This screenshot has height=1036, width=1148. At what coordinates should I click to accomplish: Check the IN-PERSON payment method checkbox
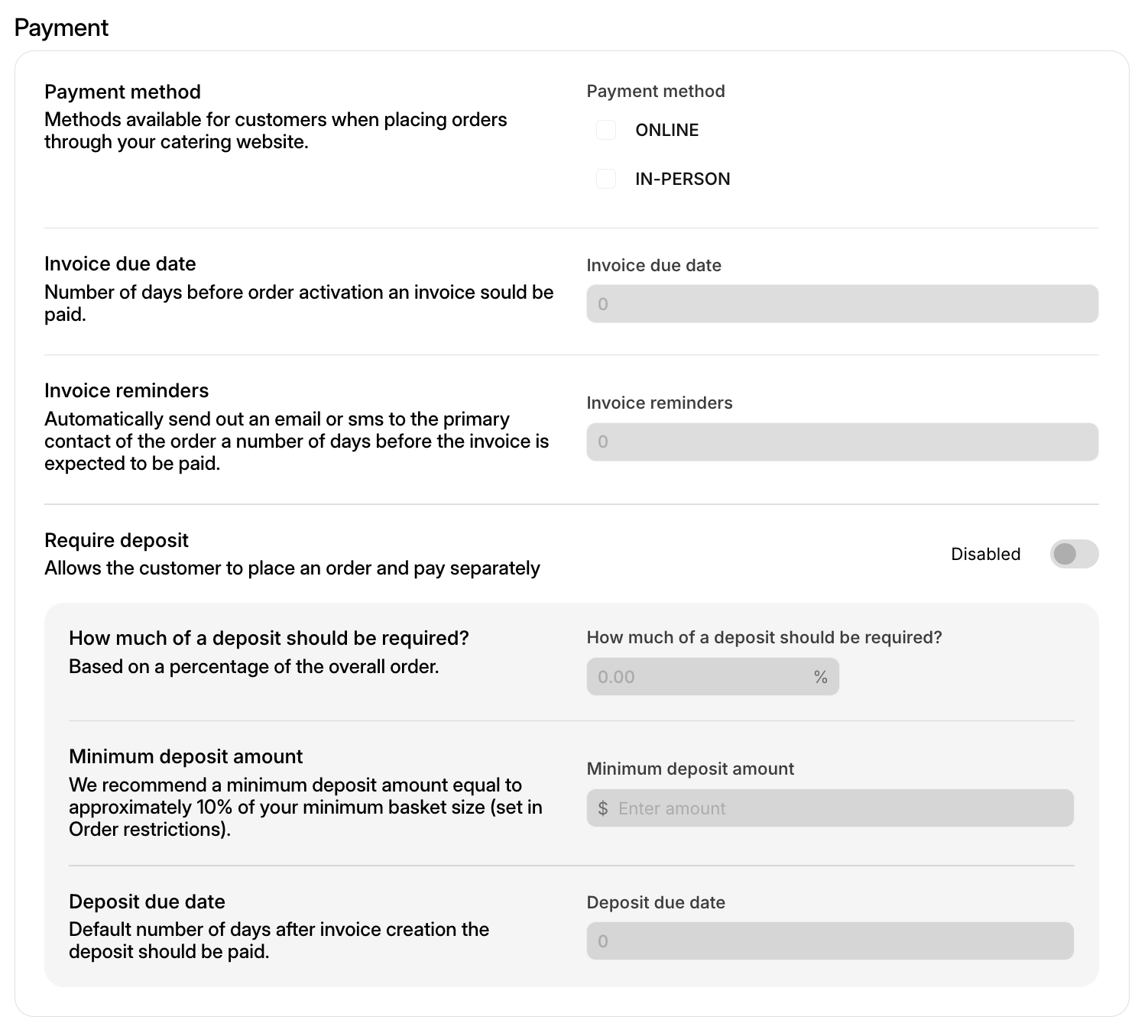pyautogui.click(x=606, y=179)
